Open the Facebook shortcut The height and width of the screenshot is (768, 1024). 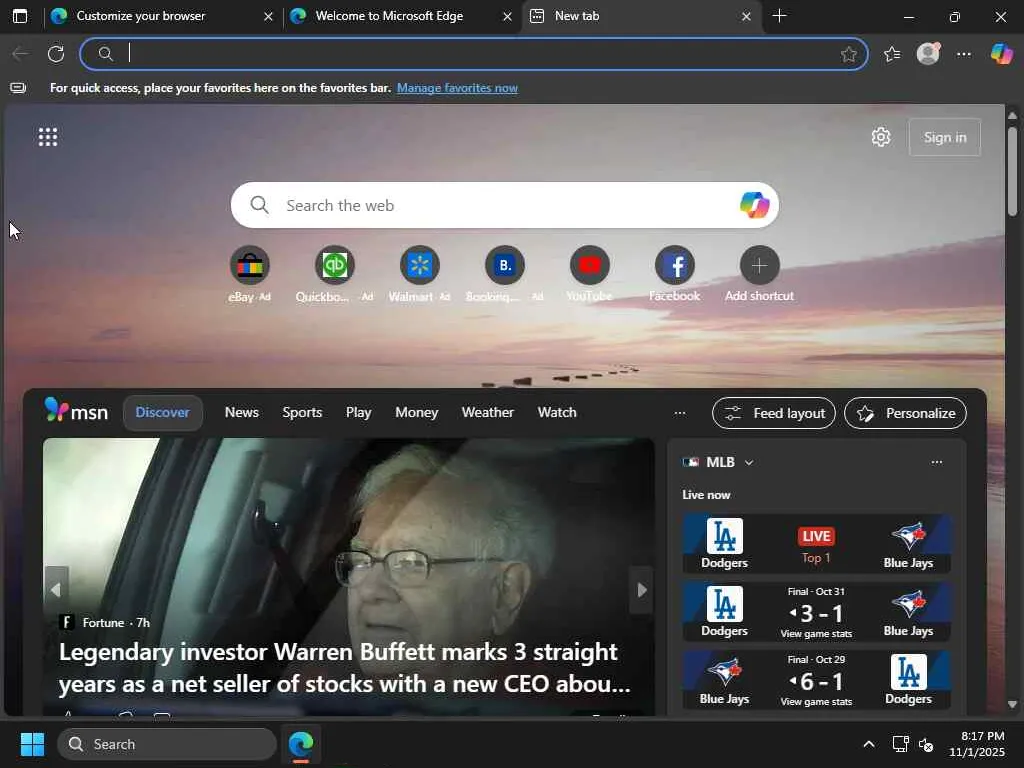coord(675,265)
